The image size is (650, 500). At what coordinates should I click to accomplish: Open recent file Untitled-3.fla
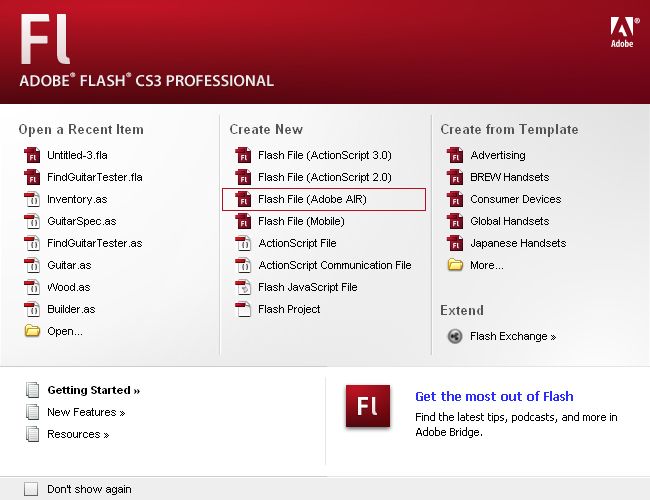[78, 155]
